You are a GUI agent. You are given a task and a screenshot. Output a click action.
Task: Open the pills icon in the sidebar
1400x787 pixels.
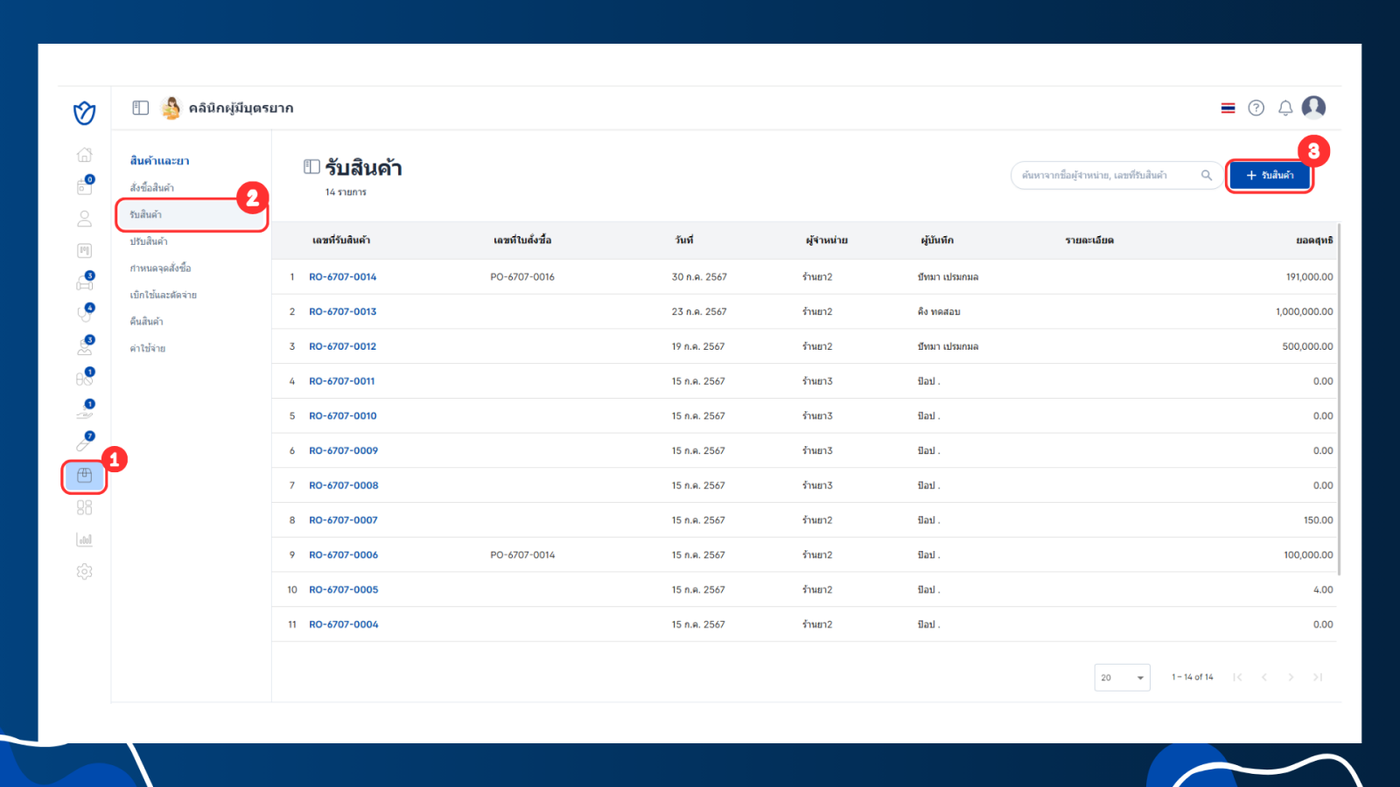[84, 378]
